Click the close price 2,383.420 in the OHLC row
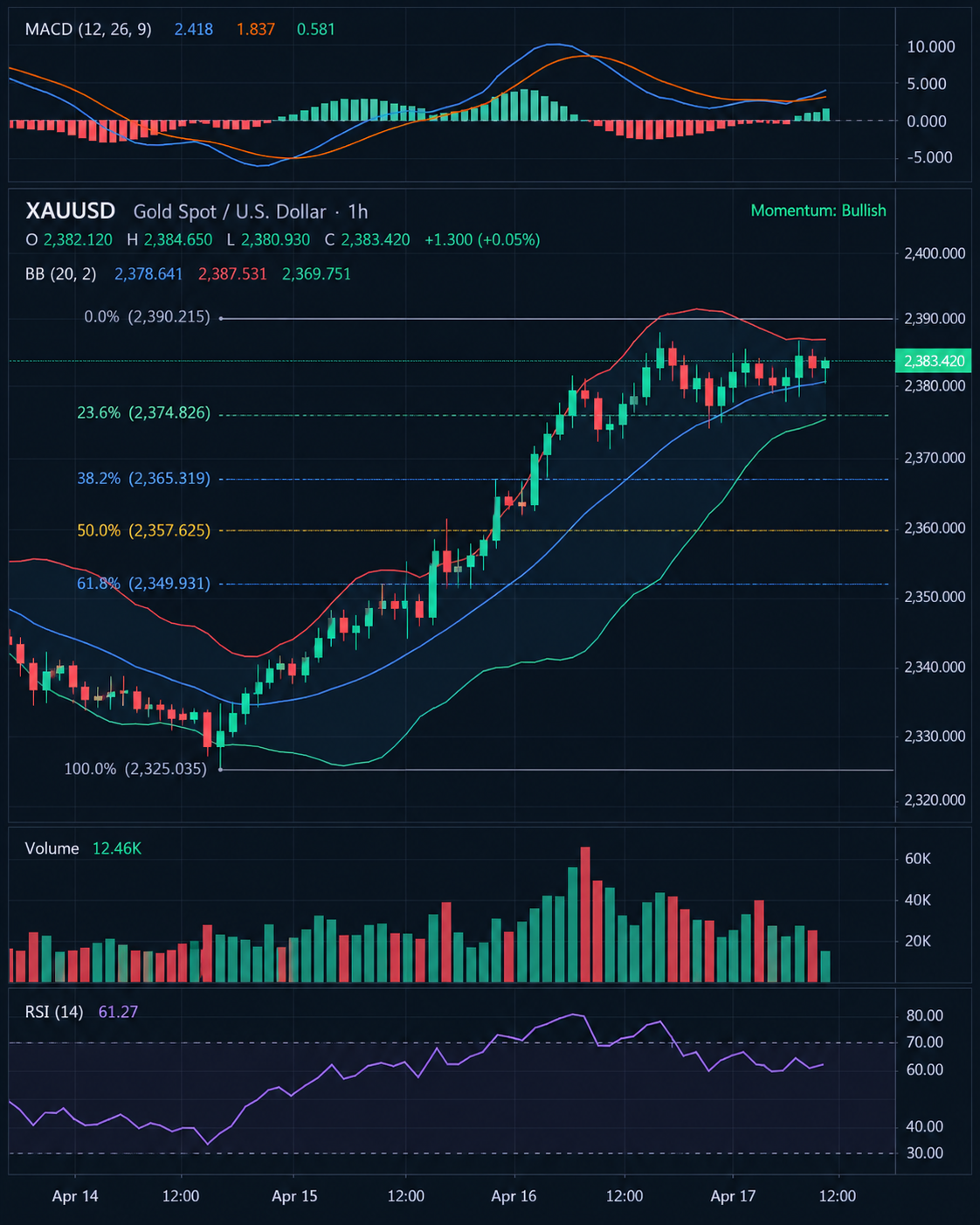 tap(375, 239)
